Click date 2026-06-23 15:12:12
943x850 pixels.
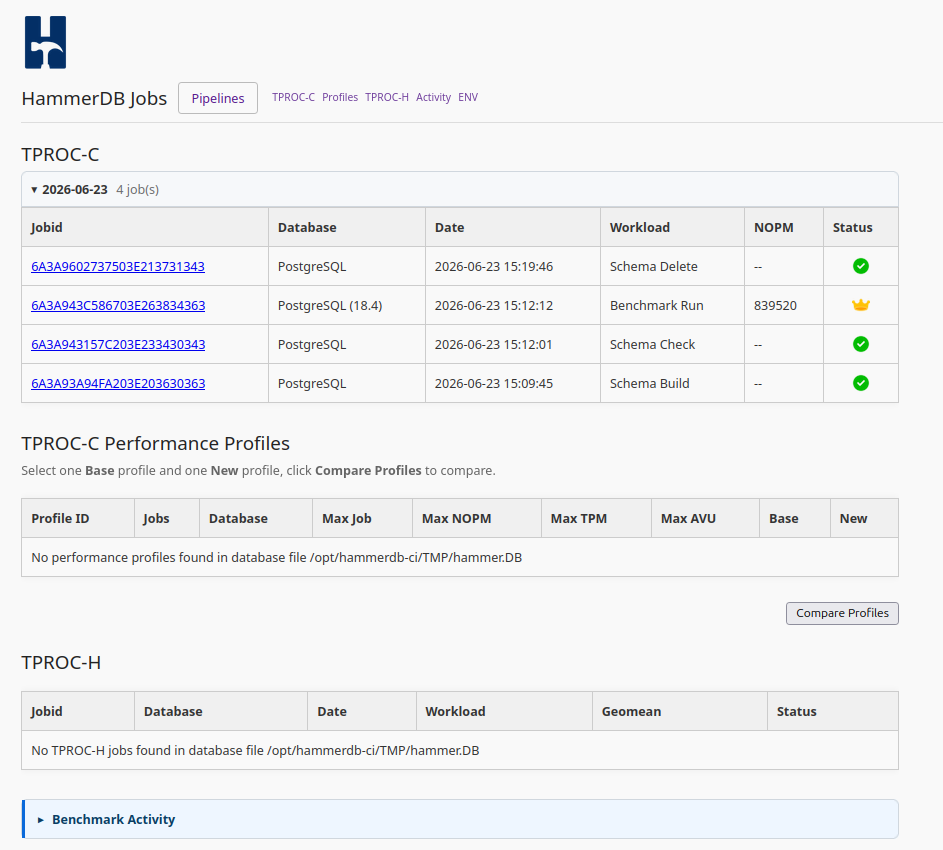click(x=494, y=306)
